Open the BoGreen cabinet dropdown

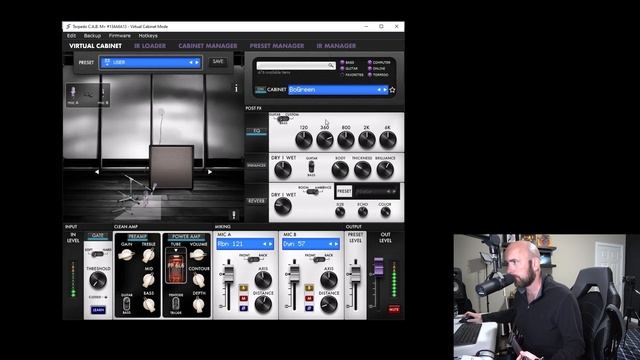(x=338, y=90)
